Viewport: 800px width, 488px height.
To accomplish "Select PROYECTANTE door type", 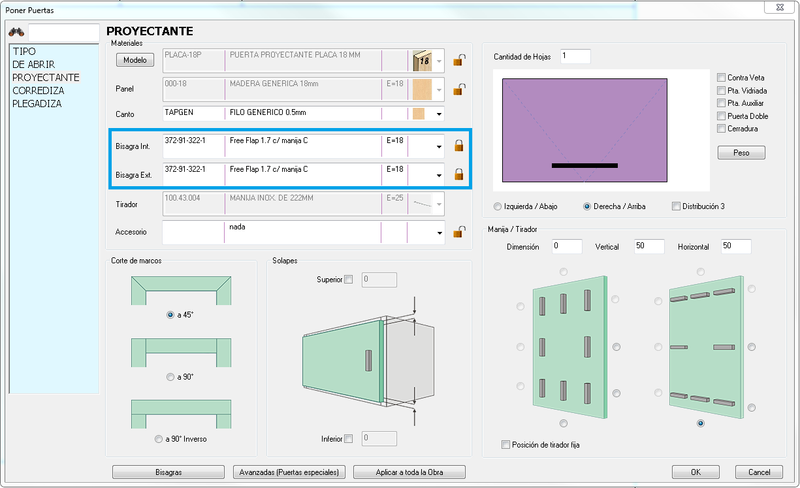I will 46,78.
